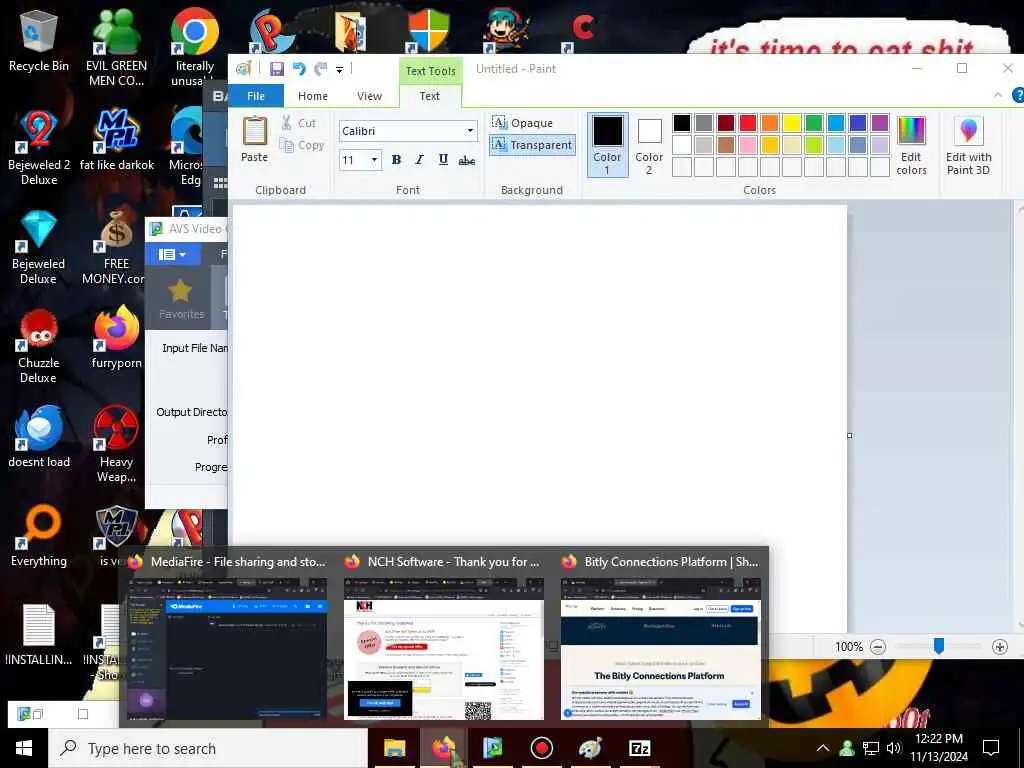Image resolution: width=1024 pixels, height=768 pixels.
Task: Click the Type here to search box
Action: (208, 748)
